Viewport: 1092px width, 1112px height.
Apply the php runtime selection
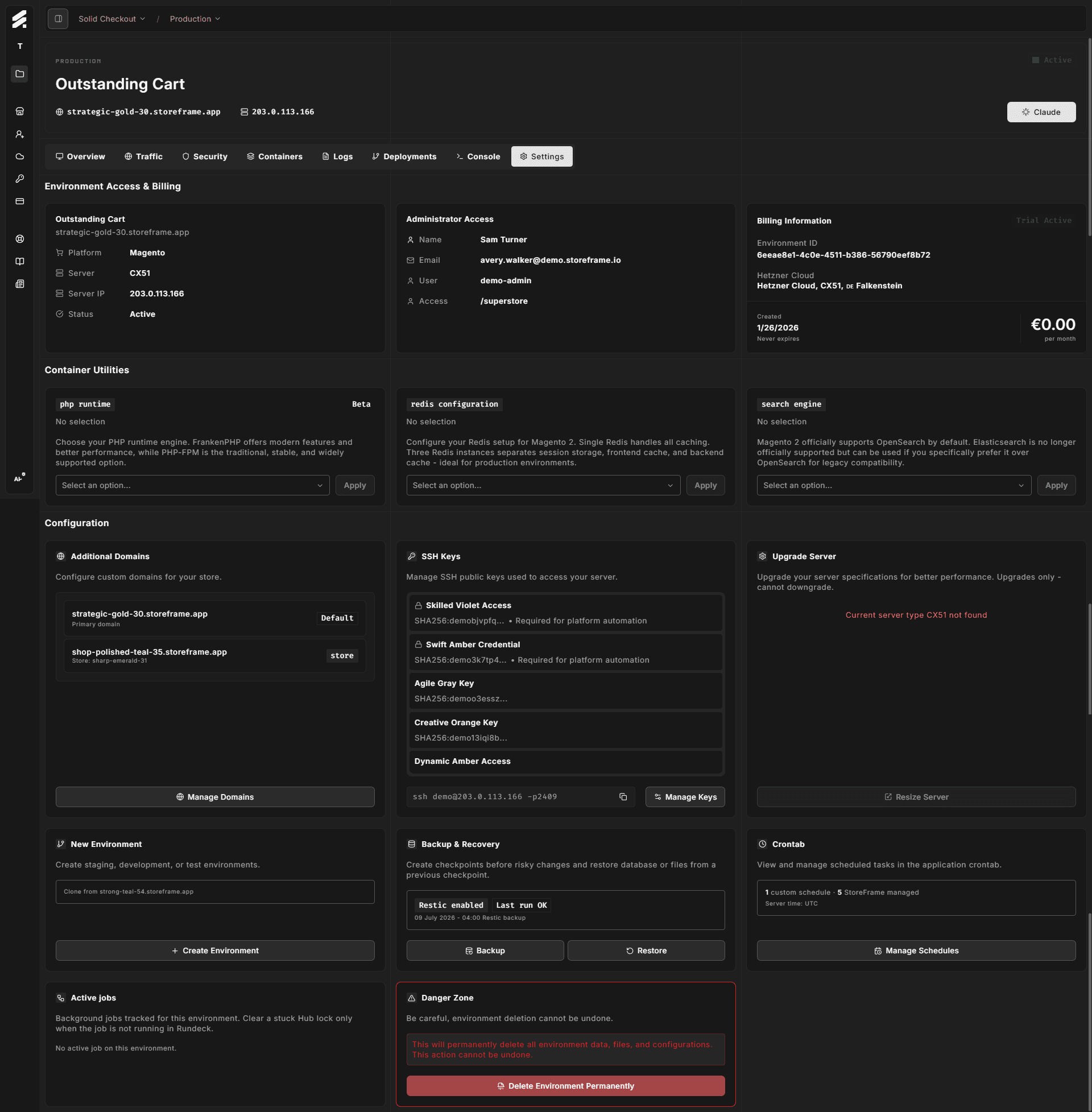click(x=355, y=485)
